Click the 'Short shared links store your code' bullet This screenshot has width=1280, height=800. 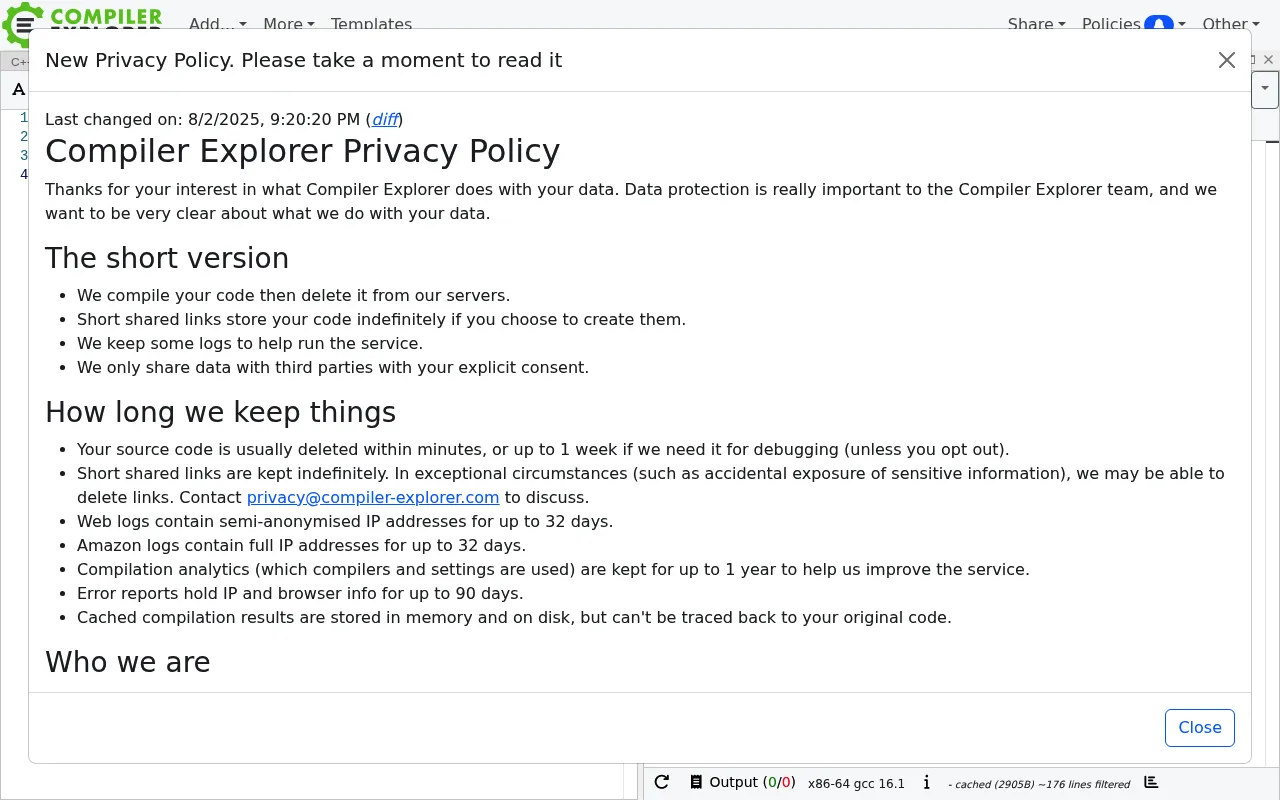tap(381, 319)
